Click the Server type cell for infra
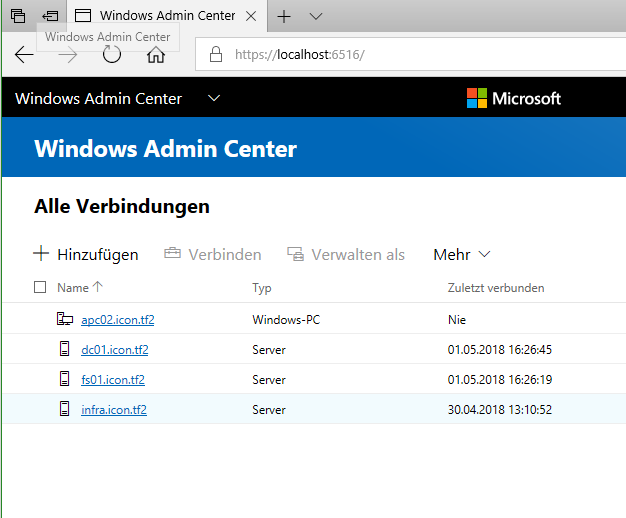The width and height of the screenshot is (626, 518). pyautogui.click(x=269, y=410)
